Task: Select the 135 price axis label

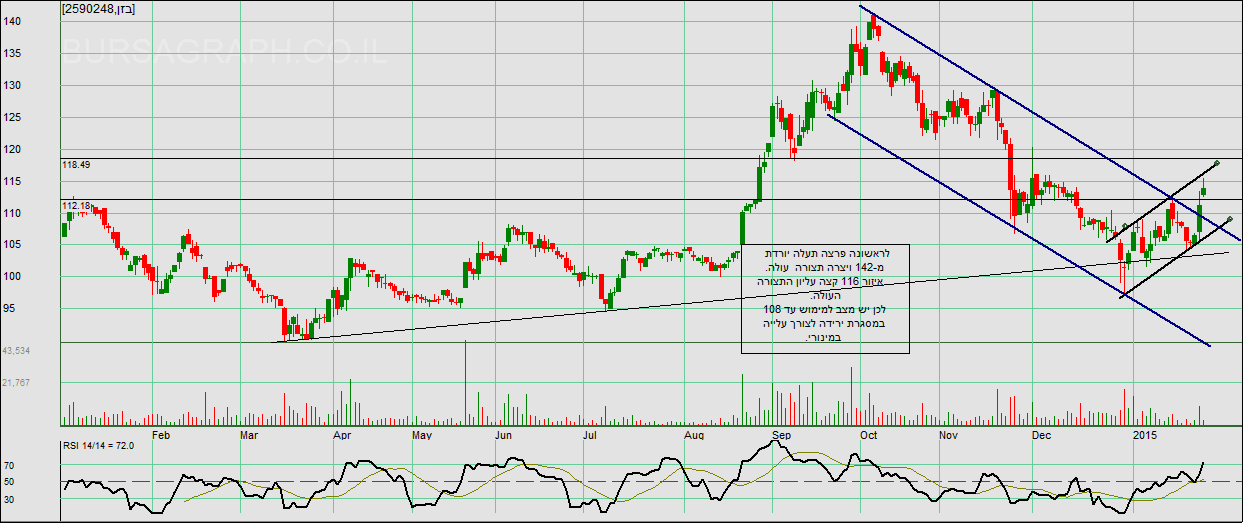Action: [x=13, y=53]
